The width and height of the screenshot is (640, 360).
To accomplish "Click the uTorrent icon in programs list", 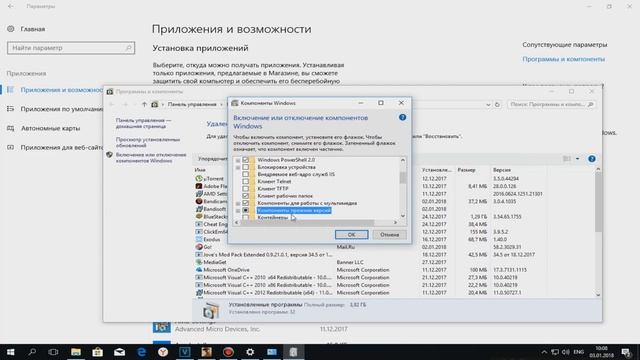I will 199,178.
